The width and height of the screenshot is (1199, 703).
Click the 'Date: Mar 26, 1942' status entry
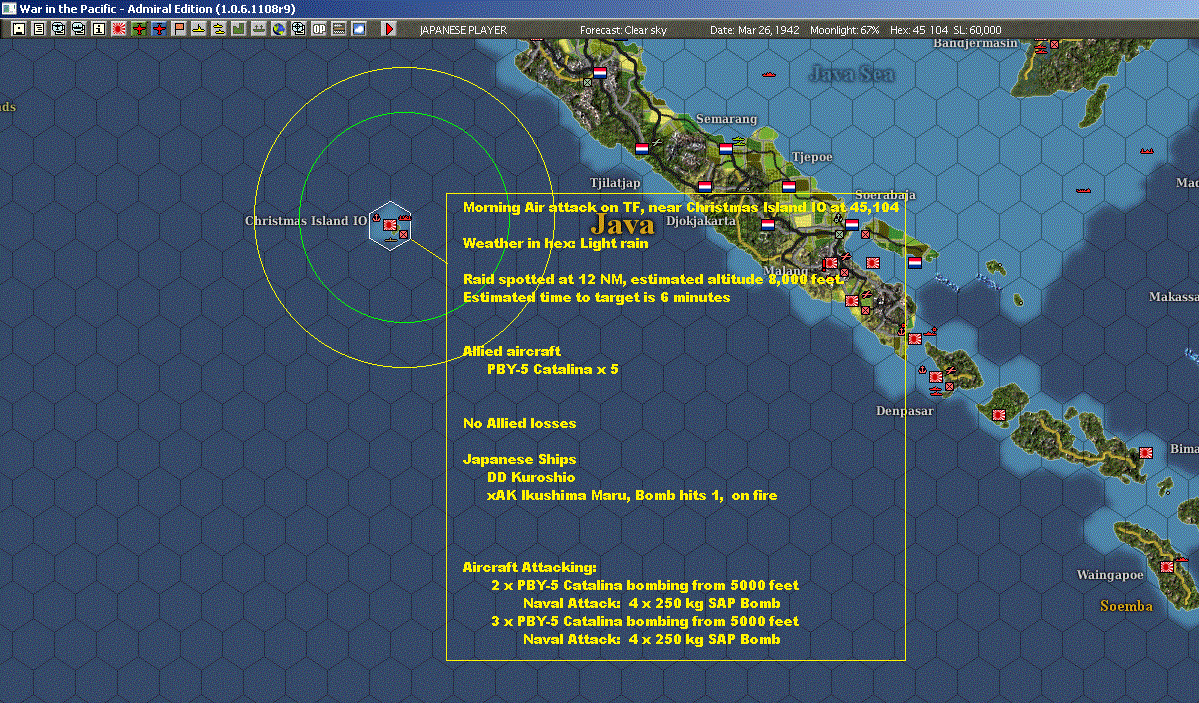click(755, 30)
